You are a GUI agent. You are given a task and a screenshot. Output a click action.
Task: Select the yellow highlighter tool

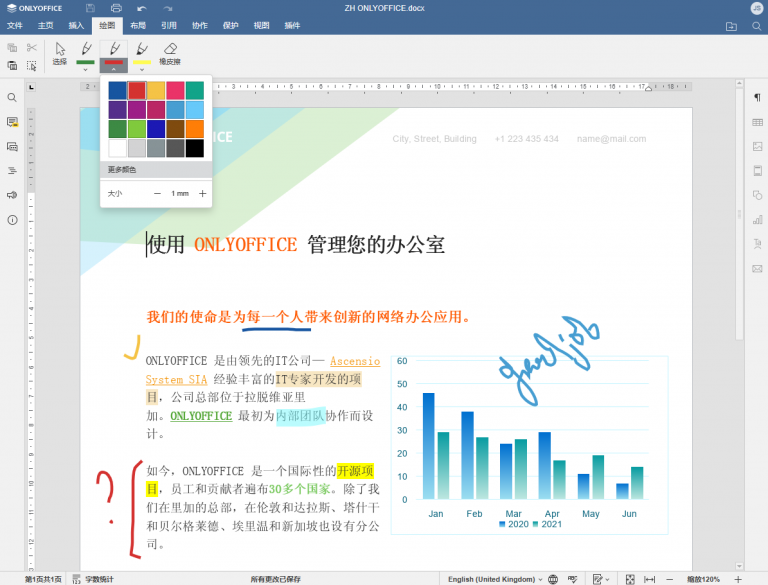point(142,51)
